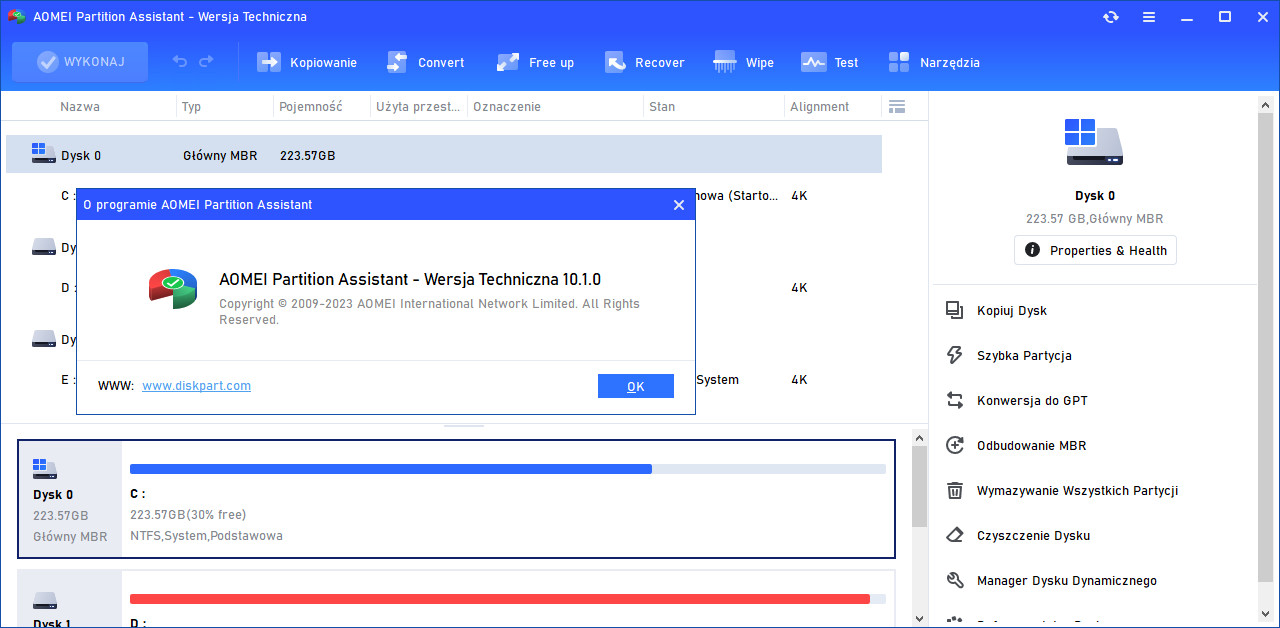
Task: Select Manager Dysku Dynamicznego option
Action: point(1066,581)
